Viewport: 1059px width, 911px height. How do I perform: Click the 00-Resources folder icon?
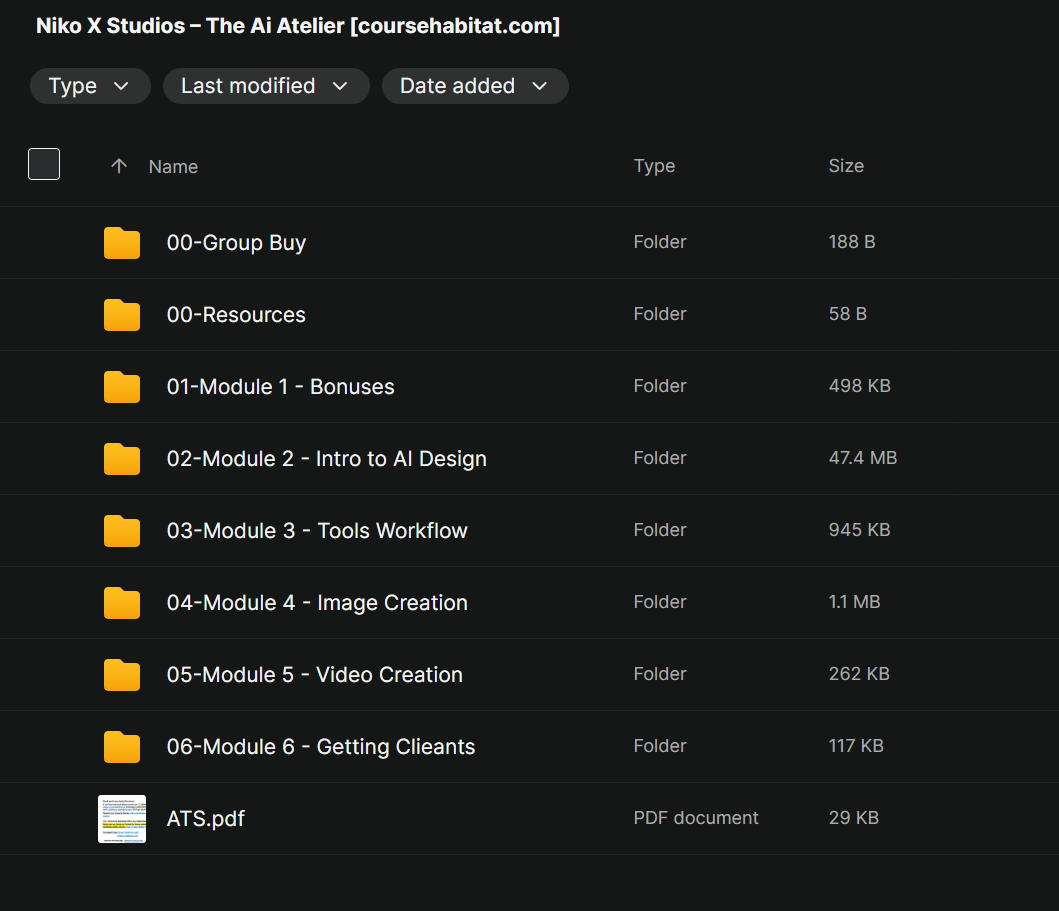tap(122, 315)
